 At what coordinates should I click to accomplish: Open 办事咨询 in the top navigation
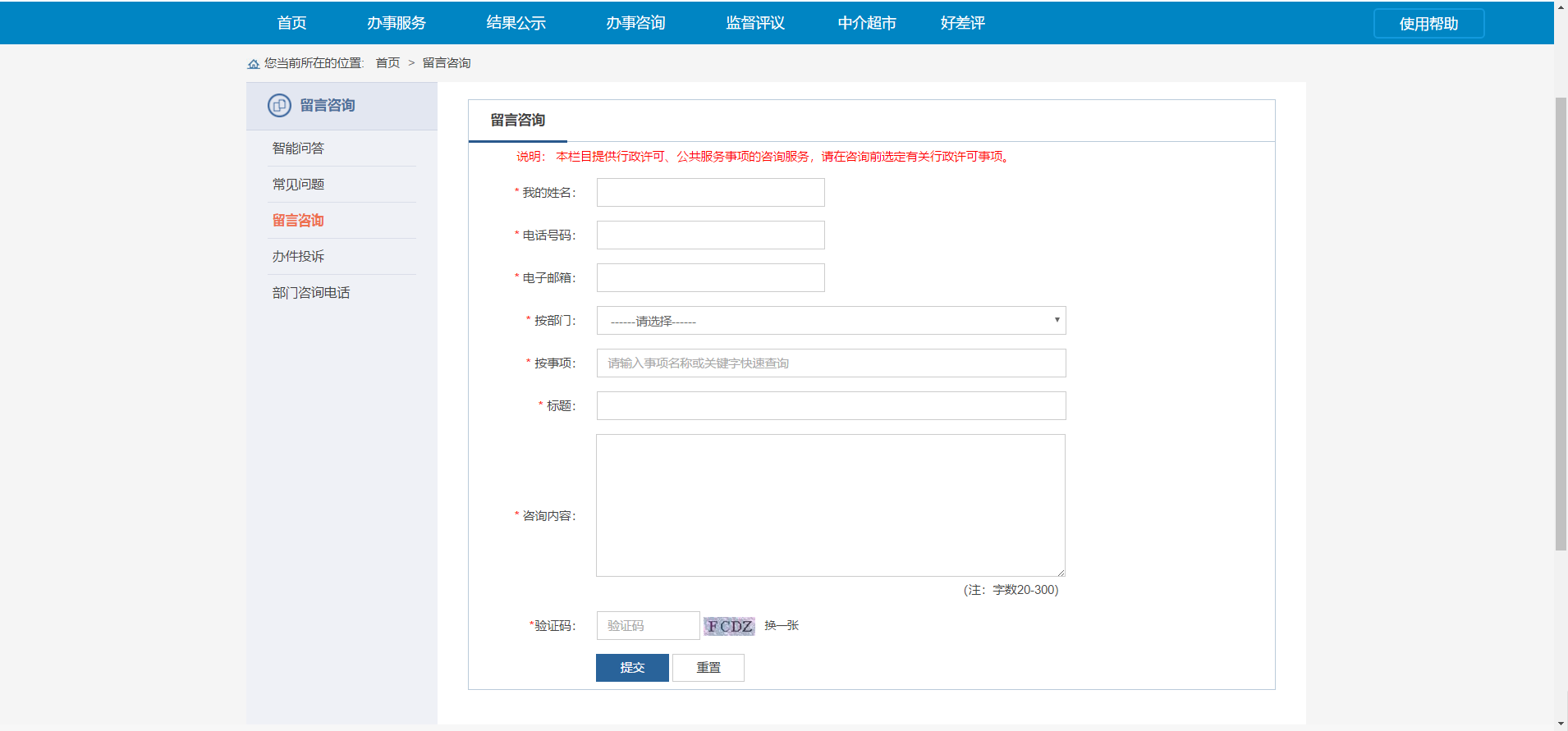635,23
